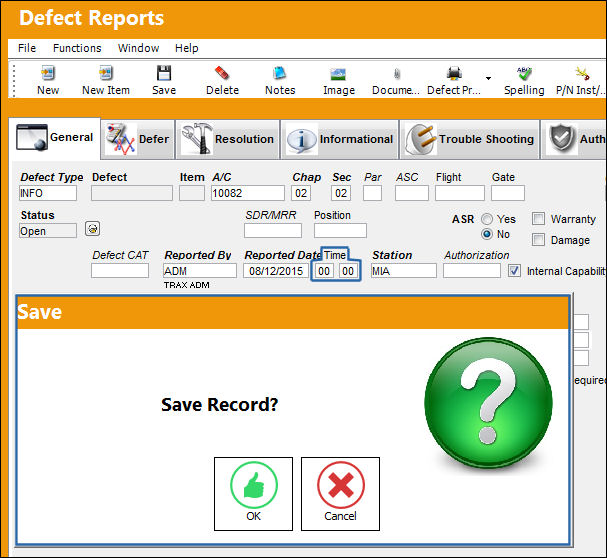Switch to the Auth tab
This screenshot has height=558, width=607.
click(574, 139)
